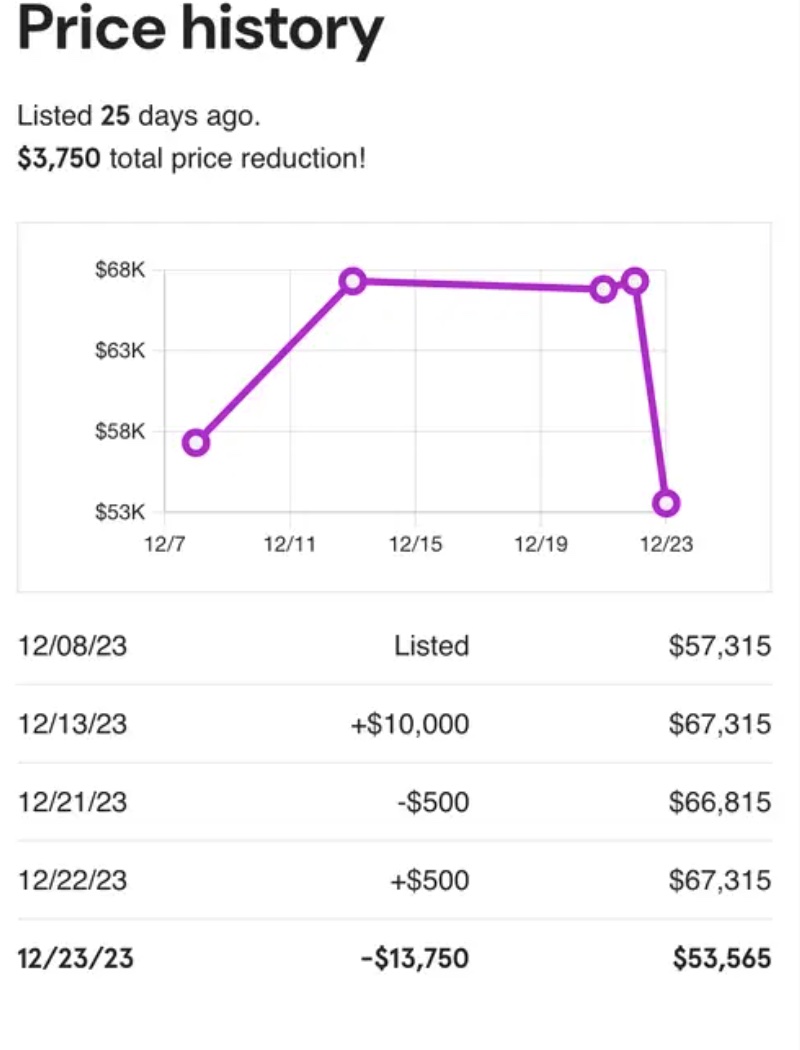
Task: Click the $3,750 total price reduction text
Action: [192, 158]
